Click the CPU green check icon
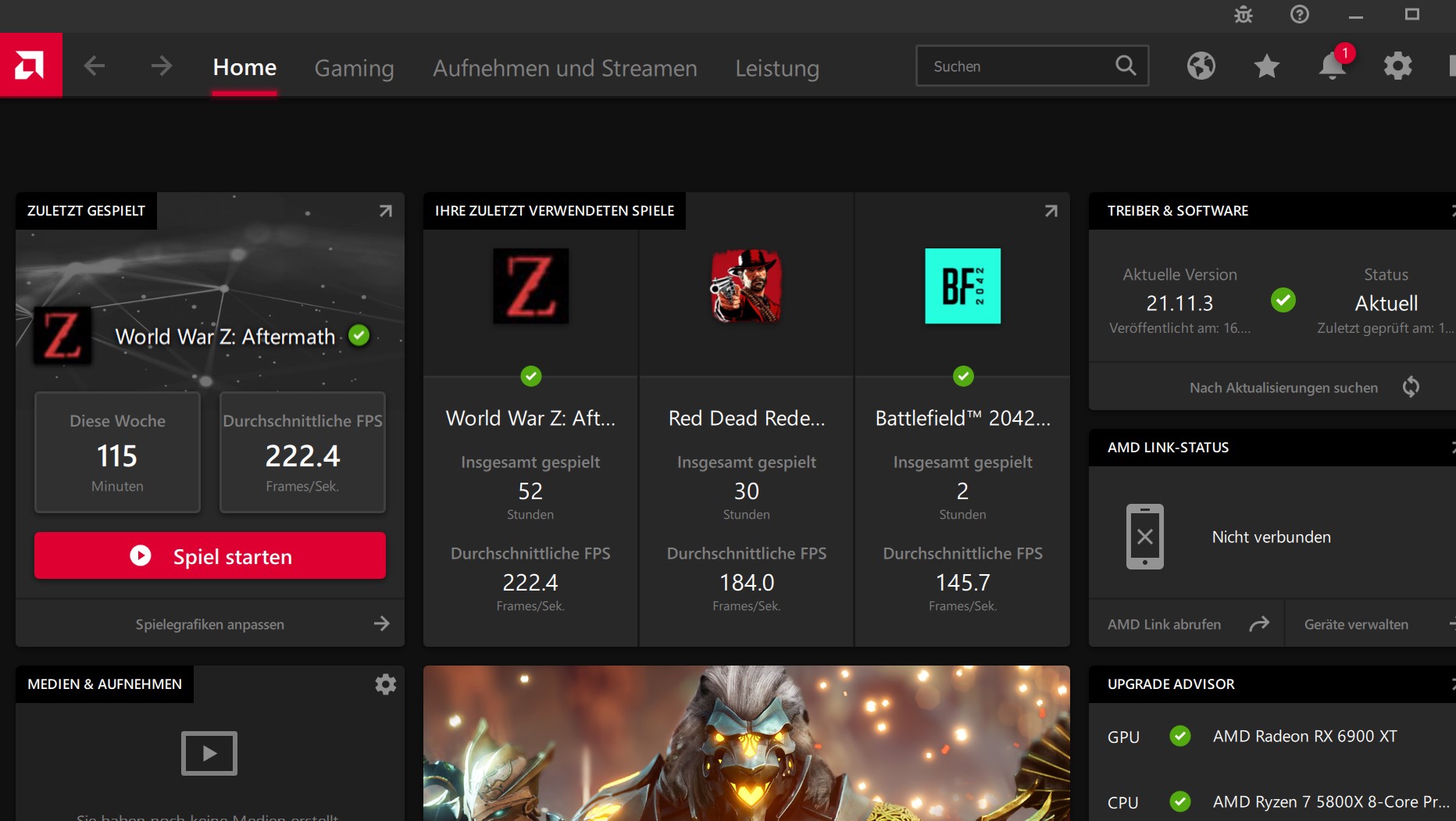The width and height of the screenshot is (1456, 821). (x=1180, y=801)
